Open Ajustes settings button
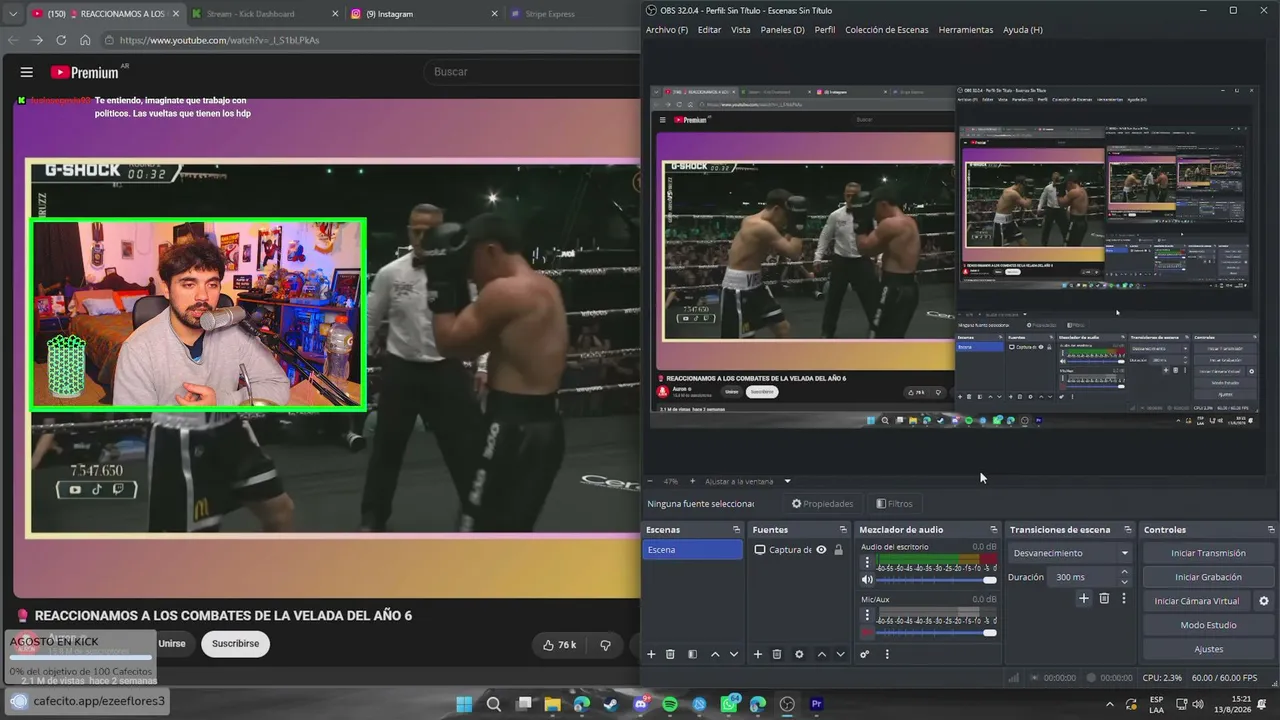This screenshot has height=720, width=1280. pyautogui.click(x=1209, y=649)
